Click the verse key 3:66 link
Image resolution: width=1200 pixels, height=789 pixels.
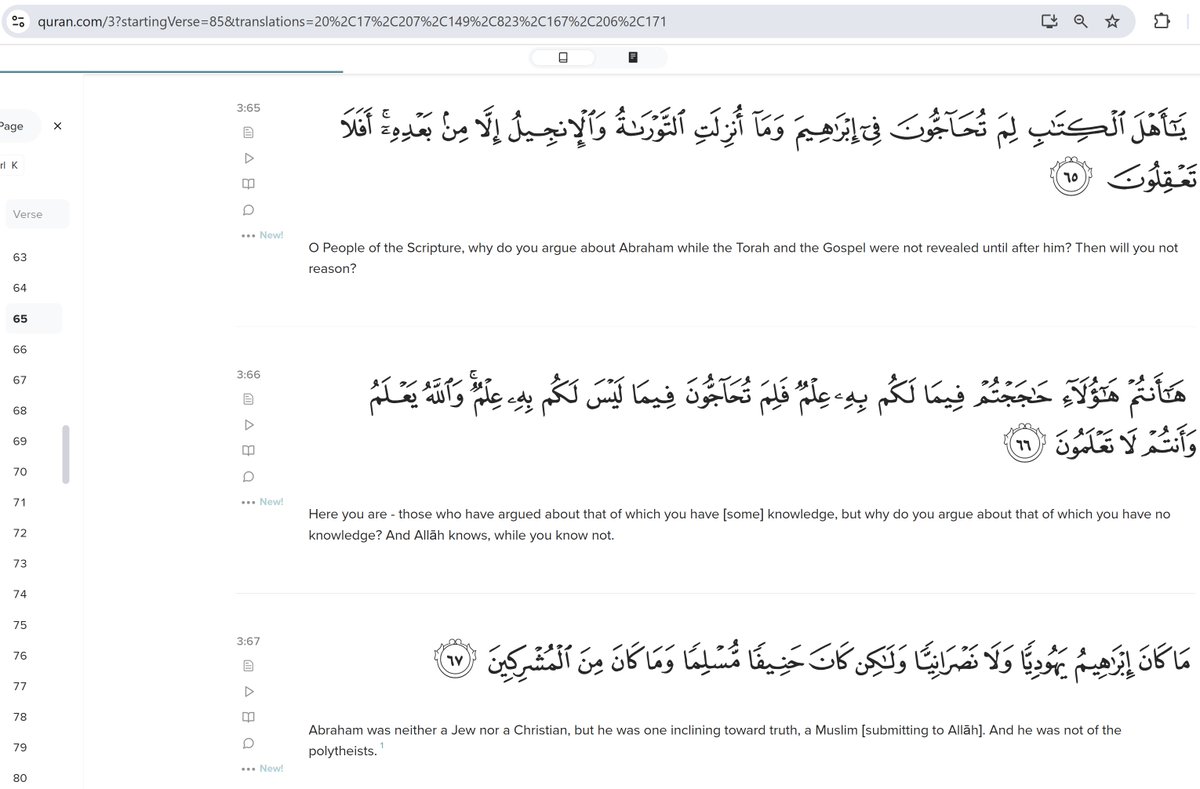[249, 374]
